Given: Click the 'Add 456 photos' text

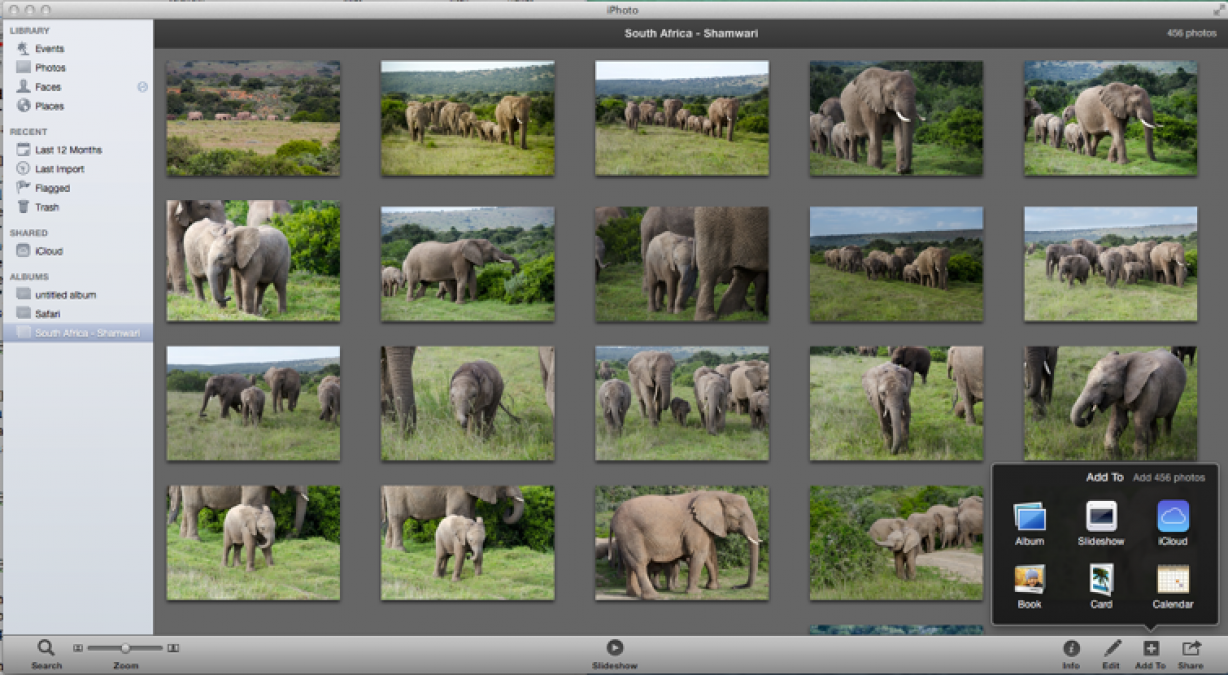Looking at the screenshot, I should click(1169, 478).
